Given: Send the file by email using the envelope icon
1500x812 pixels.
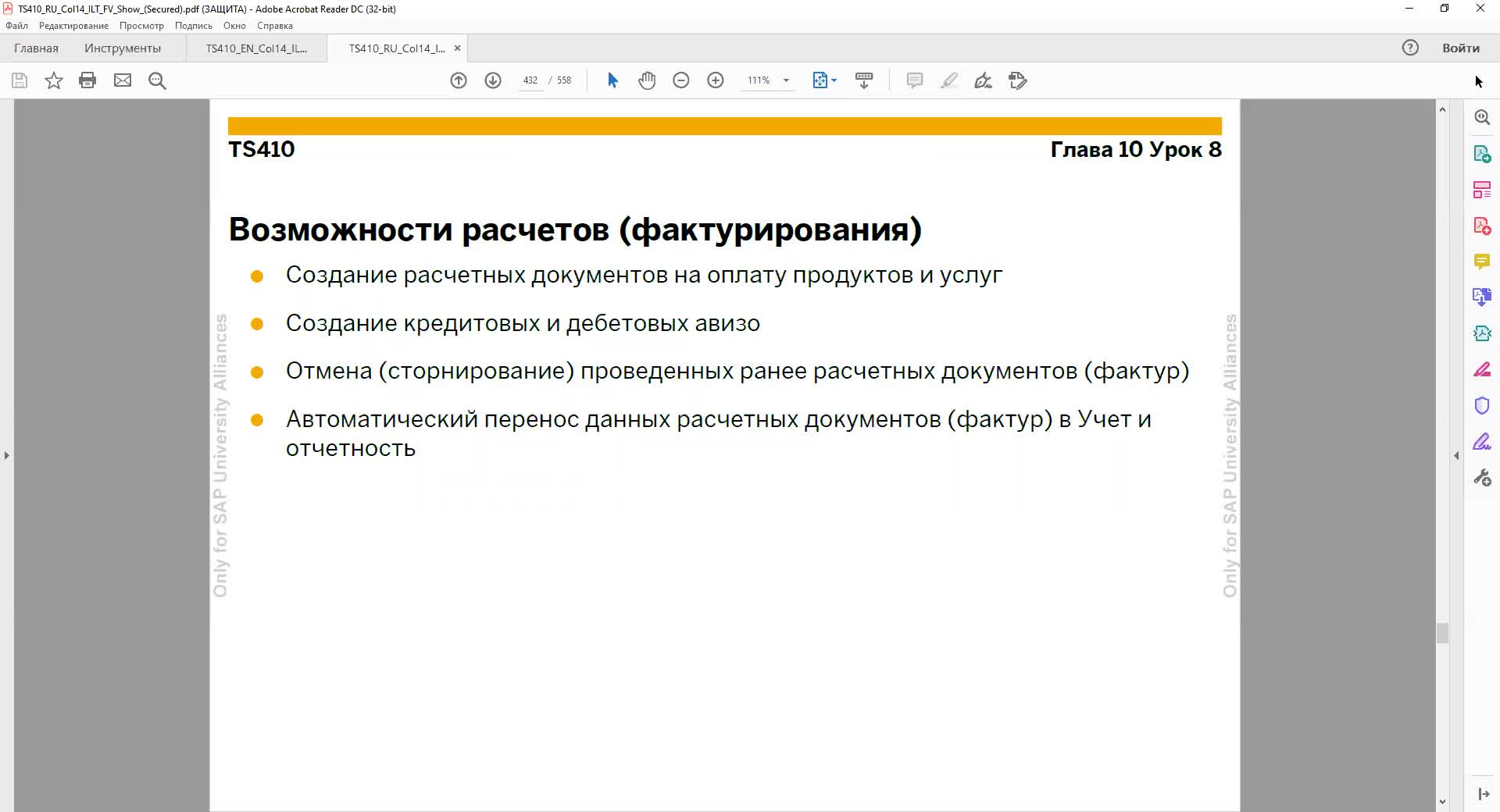Looking at the screenshot, I should (123, 80).
